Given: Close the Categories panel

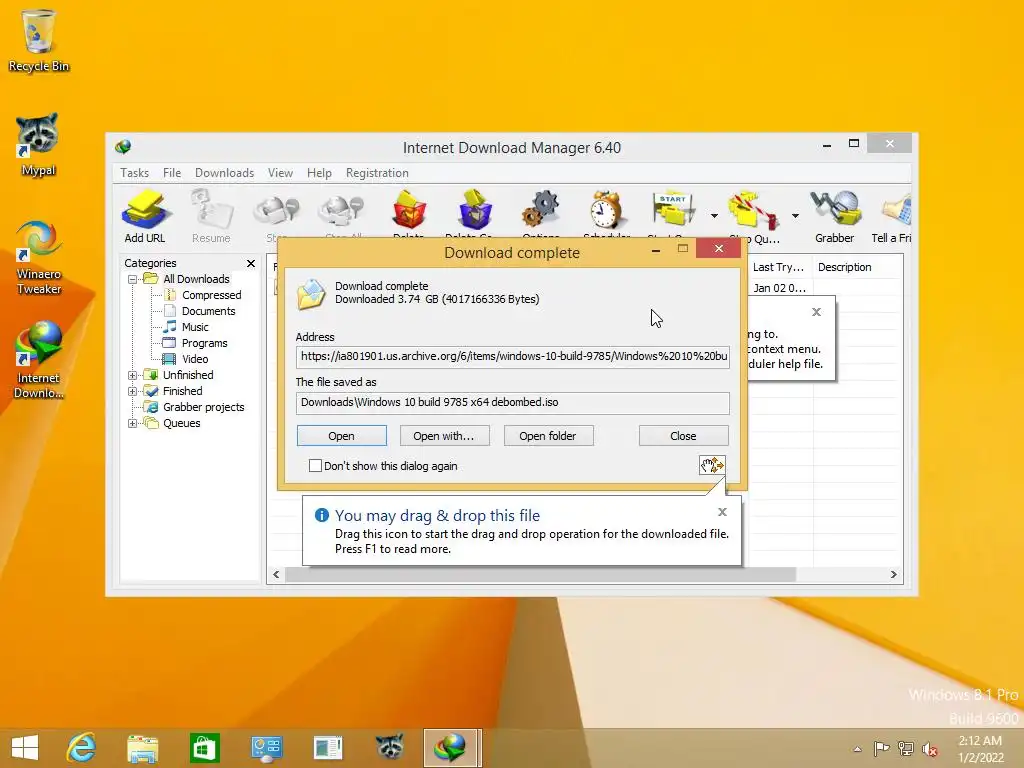Looking at the screenshot, I should [x=251, y=263].
